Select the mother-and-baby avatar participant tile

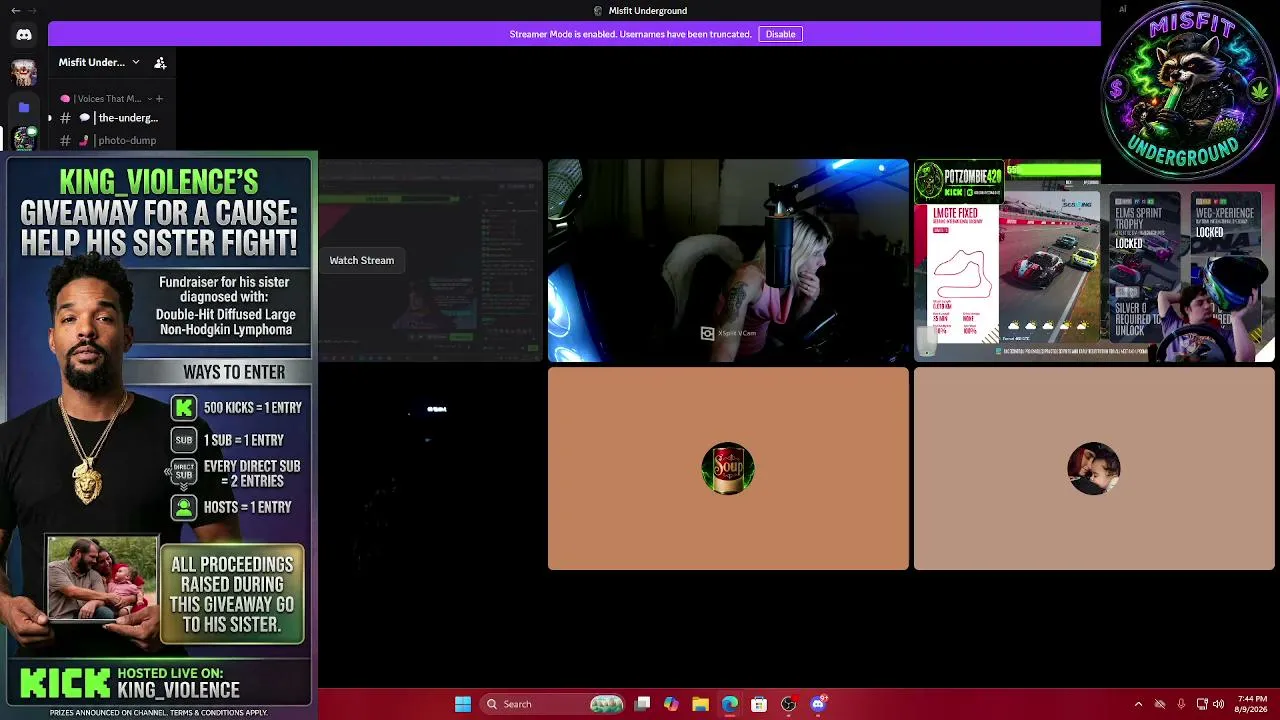(x=1094, y=469)
